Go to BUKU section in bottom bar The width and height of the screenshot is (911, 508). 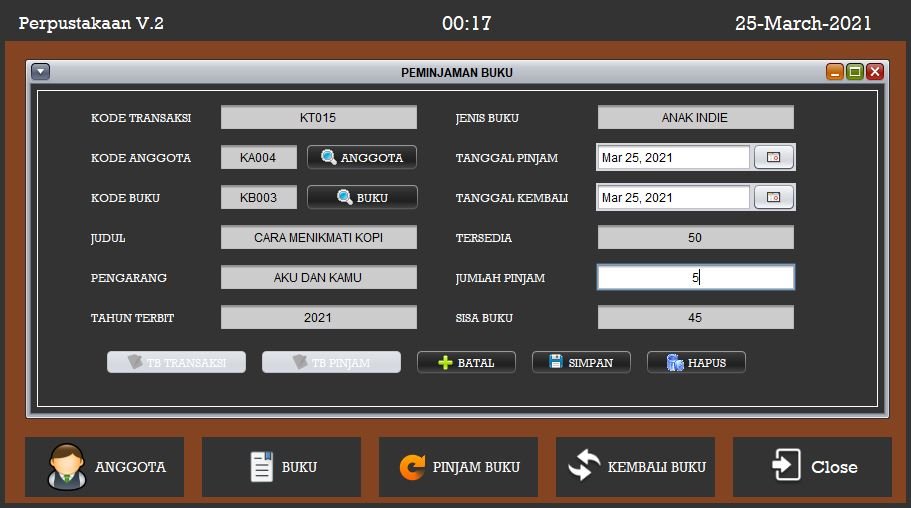click(x=282, y=467)
